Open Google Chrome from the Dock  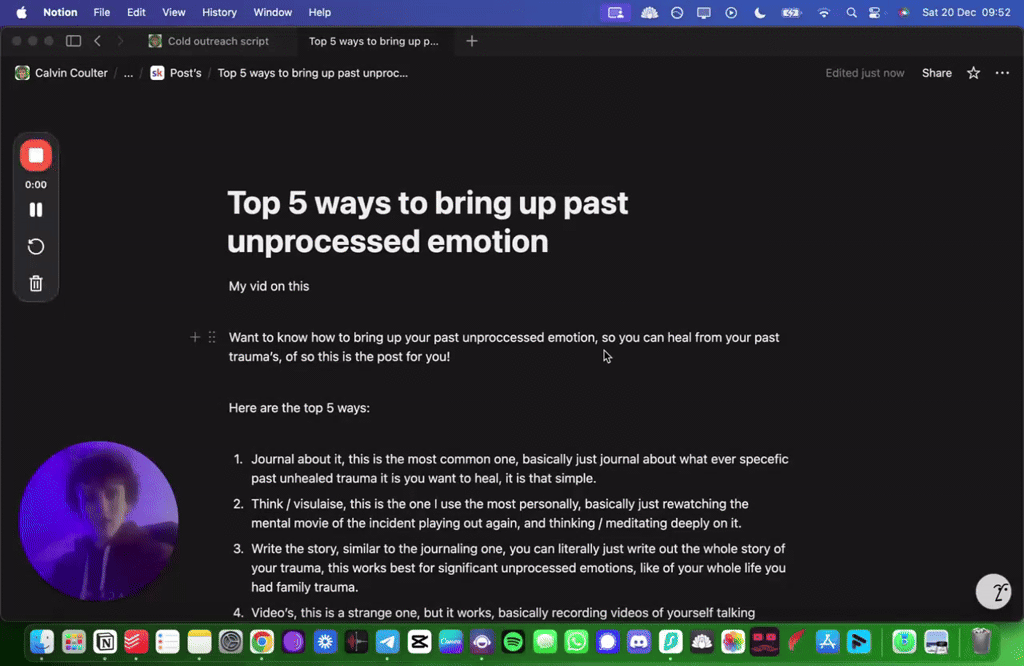tap(262, 642)
